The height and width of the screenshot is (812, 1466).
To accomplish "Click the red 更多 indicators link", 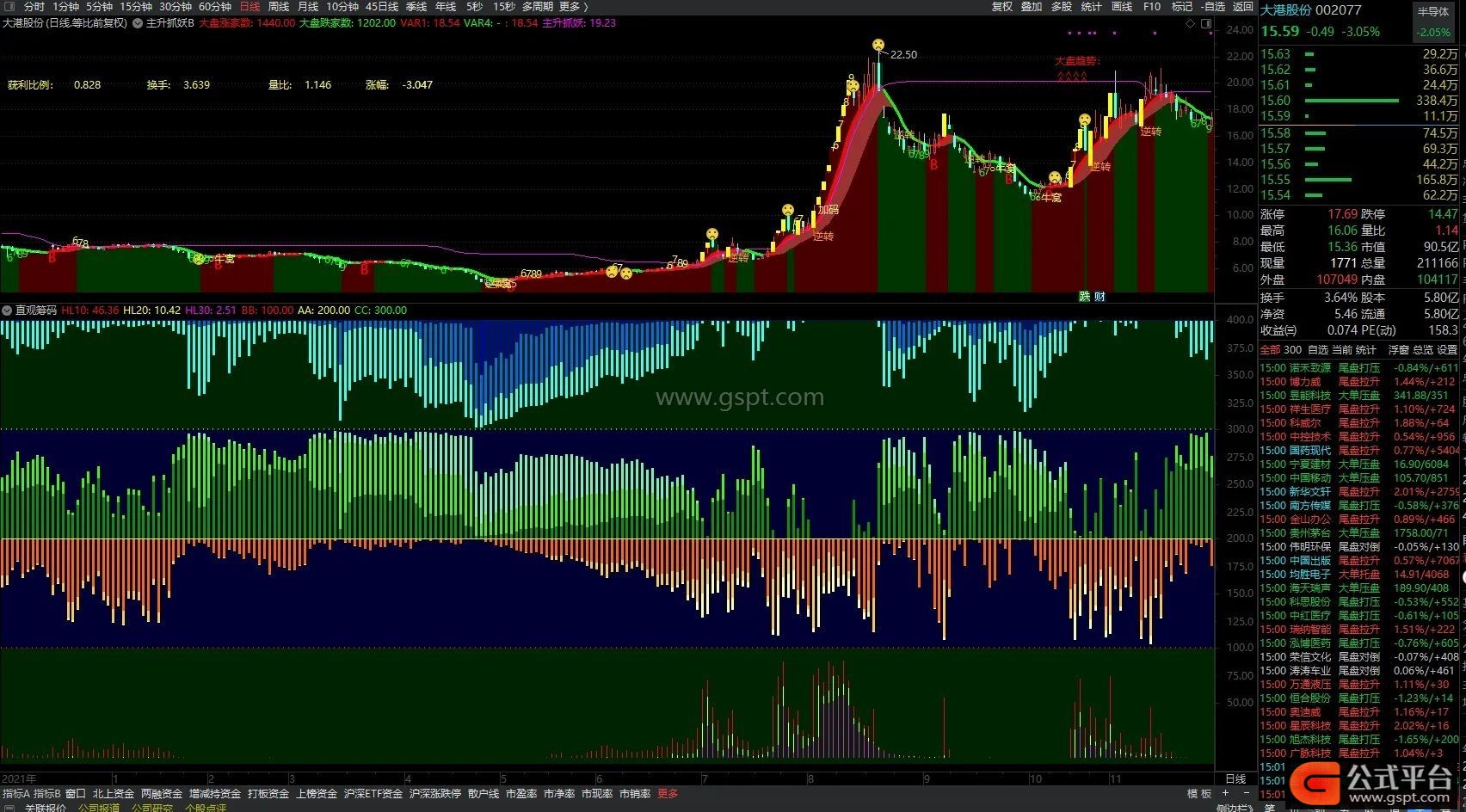I will pyautogui.click(x=668, y=794).
